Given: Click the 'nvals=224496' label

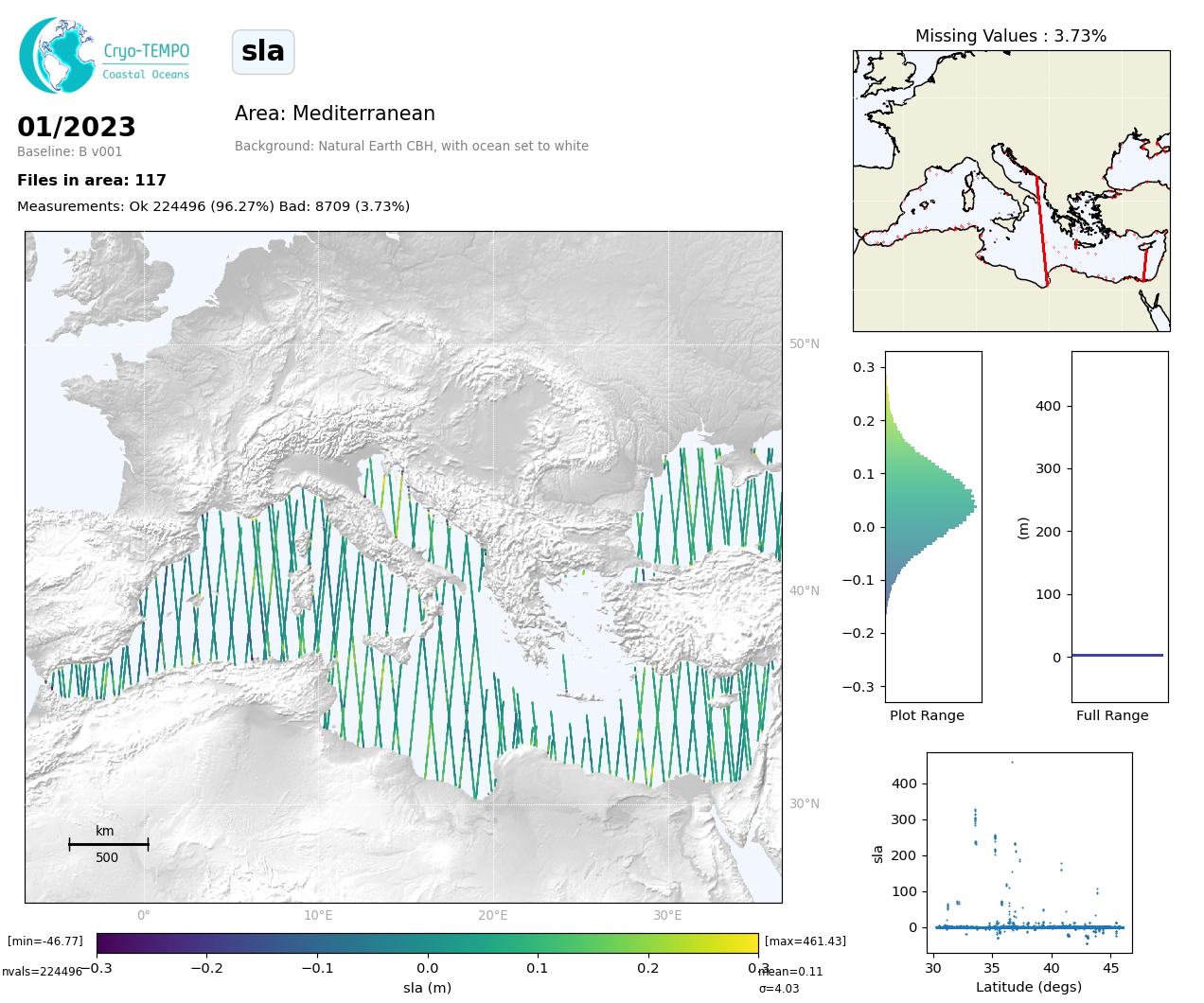Looking at the screenshot, I should coord(42,972).
